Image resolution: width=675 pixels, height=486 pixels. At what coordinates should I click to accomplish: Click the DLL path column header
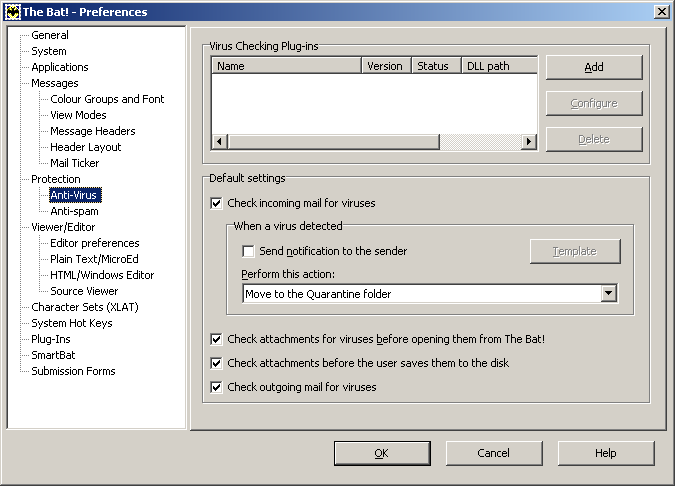[499, 66]
